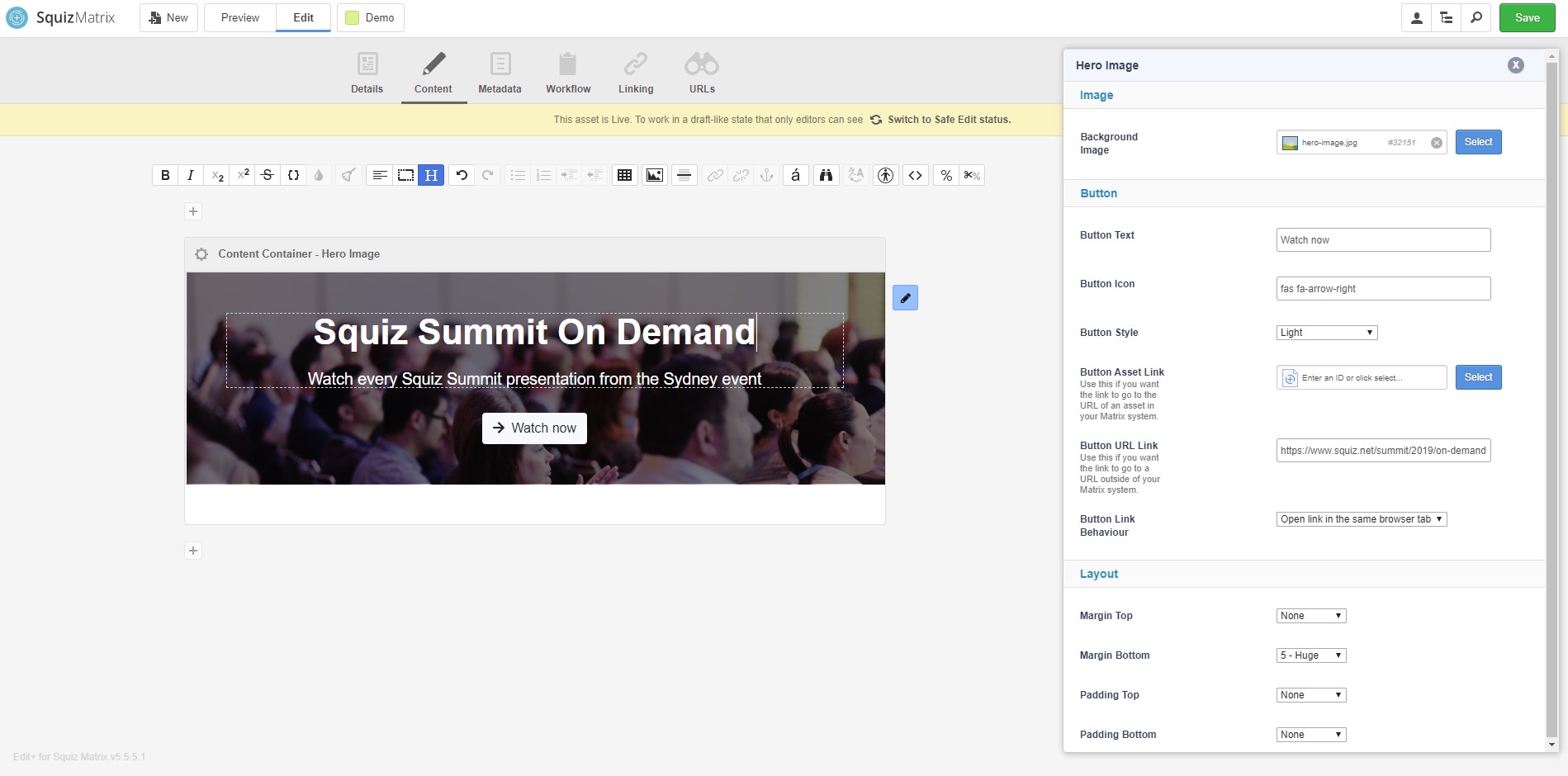1568x776 pixels.
Task: Click the percent keyword icon
Action: 946,175
